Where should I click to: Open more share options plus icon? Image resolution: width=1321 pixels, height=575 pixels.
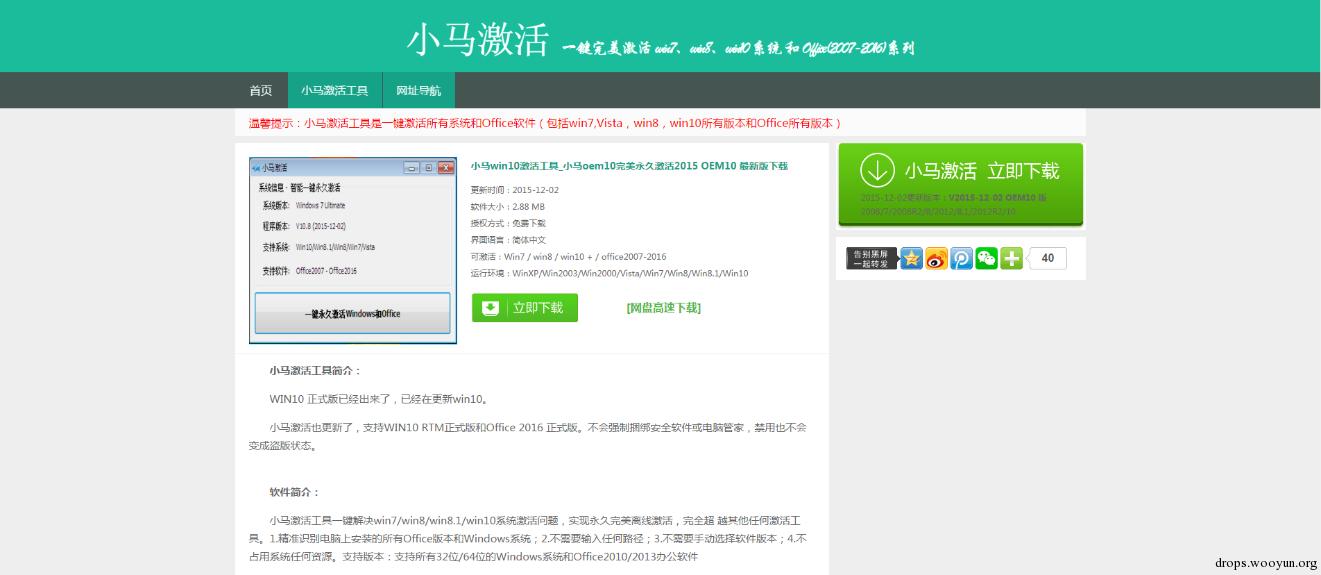click(1011, 258)
